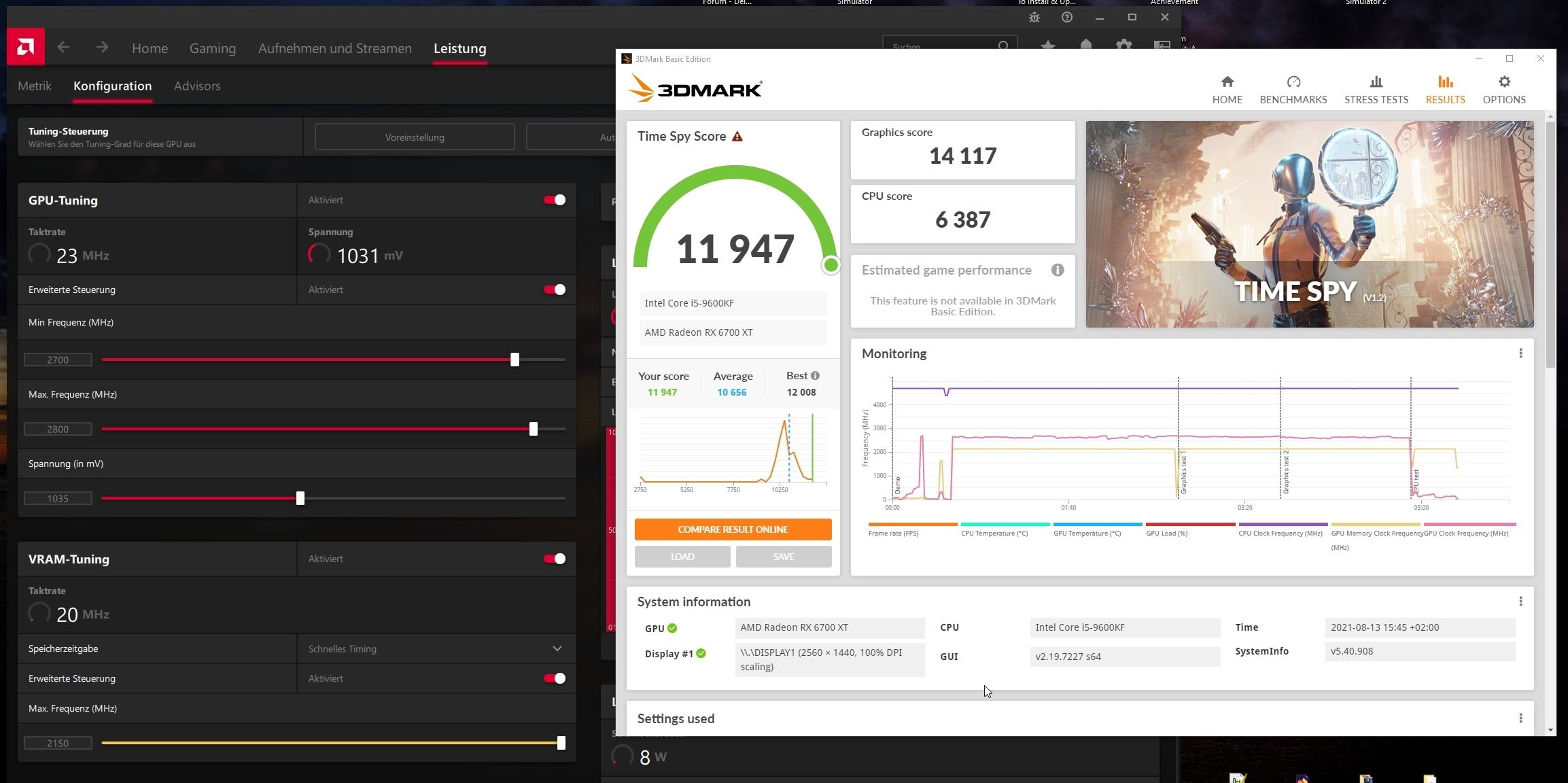Open System information three-dot menu
This screenshot has height=783, width=1568.
(x=1520, y=602)
